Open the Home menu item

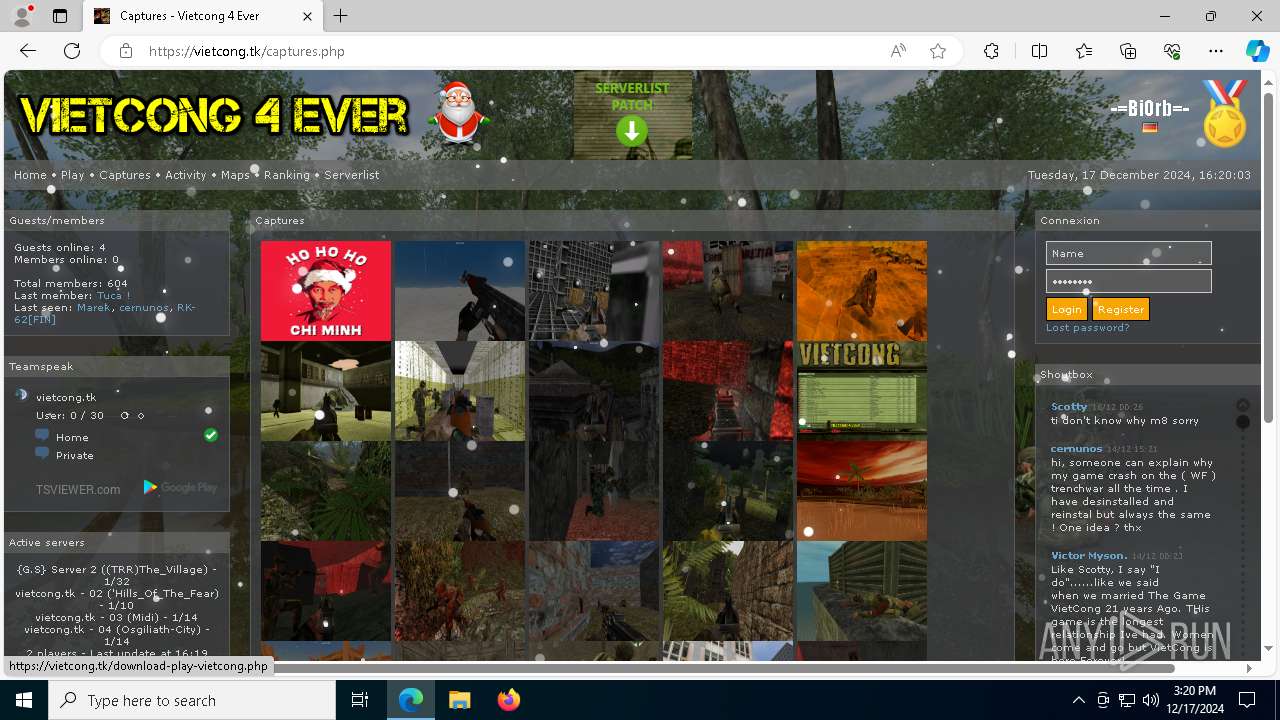point(30,175)
